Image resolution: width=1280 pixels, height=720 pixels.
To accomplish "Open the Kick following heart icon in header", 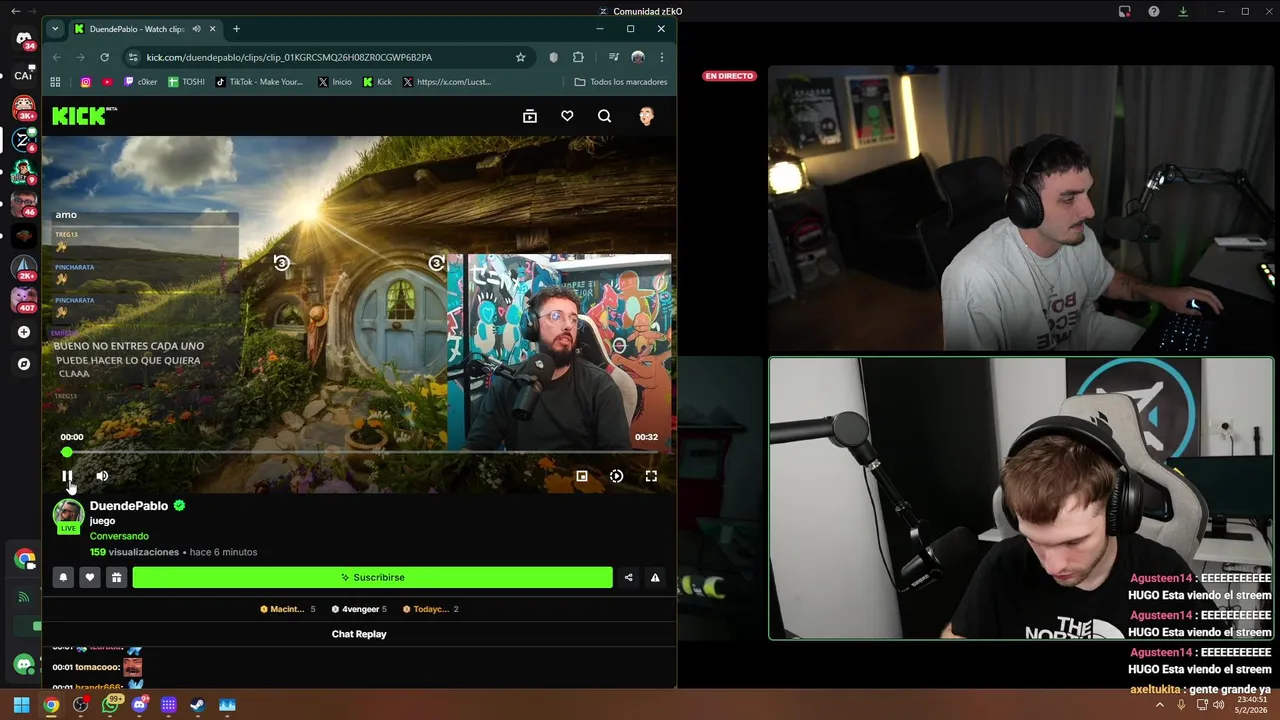I will tap(567, 116).
